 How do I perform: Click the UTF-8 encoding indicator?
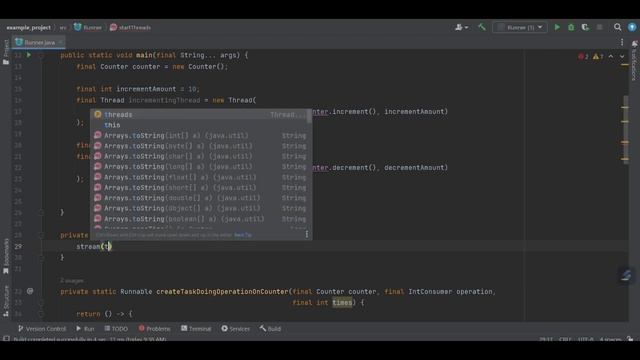click(x=586, y=339)
